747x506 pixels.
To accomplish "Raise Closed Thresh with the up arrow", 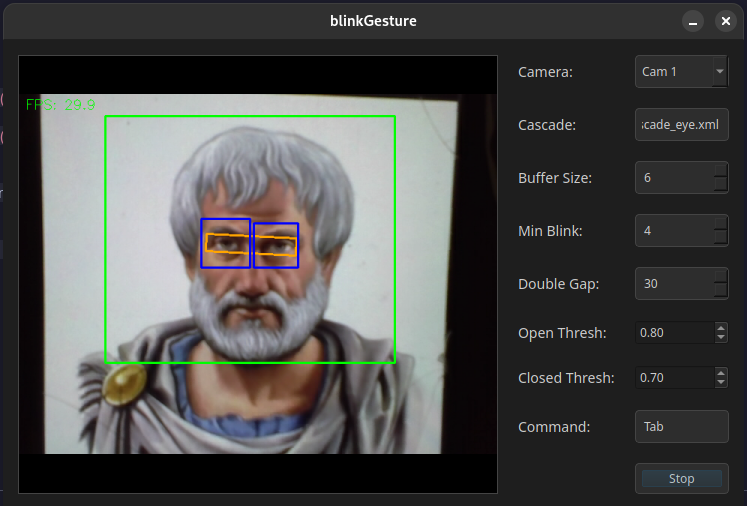I will [x=721, y=373].
